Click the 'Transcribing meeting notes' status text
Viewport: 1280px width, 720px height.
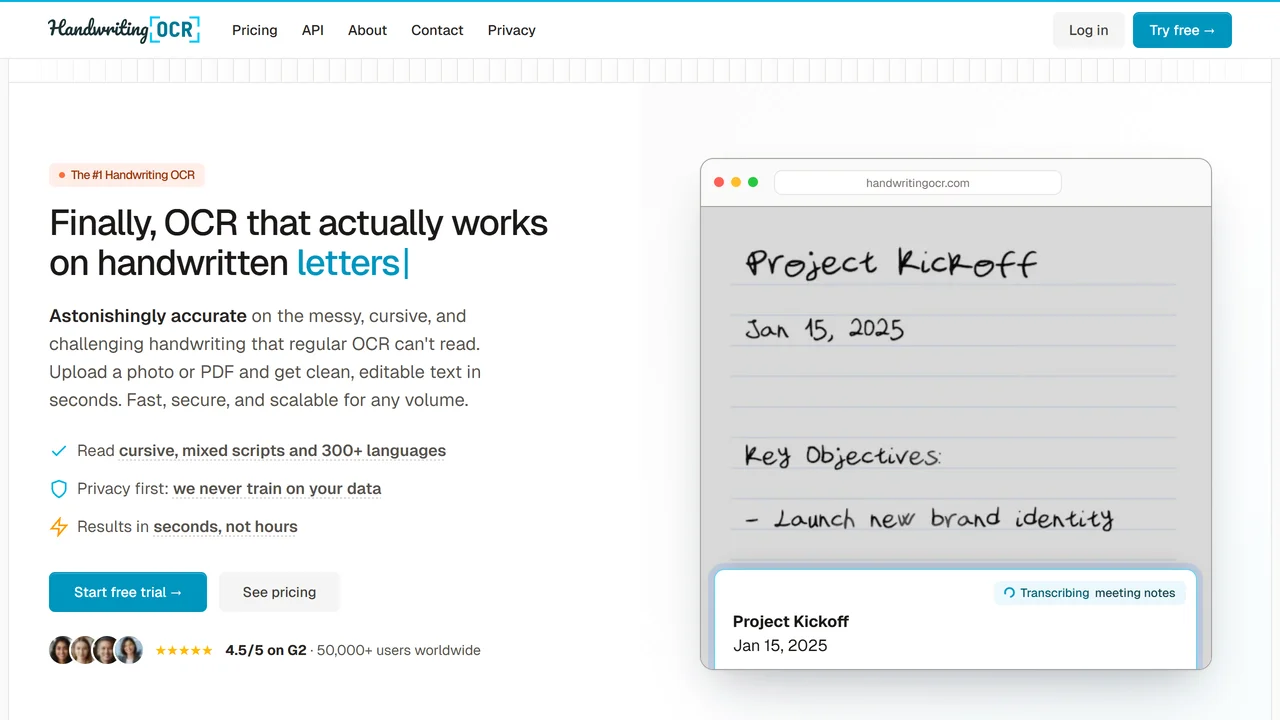pos(1098,593)
